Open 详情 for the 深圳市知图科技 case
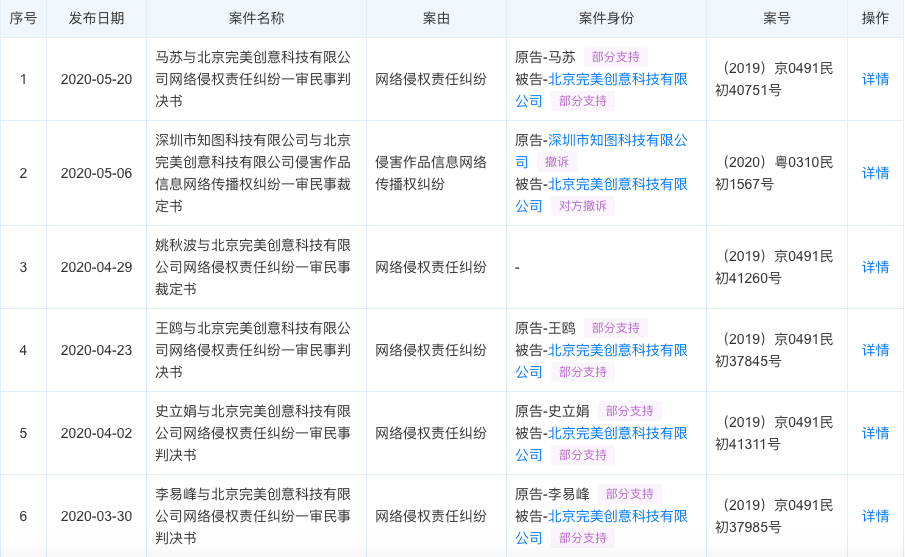The width and height of the screenshot is (905, 557). click(x=875, y=173)
